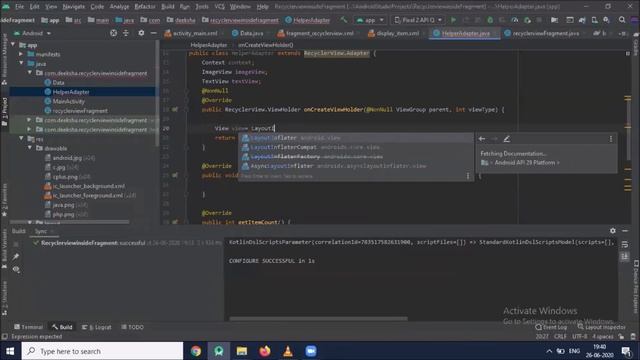Click the eye filter icon in Build panel sidebar
This screenshot has height=360, width=640.
[x=16, y=269]
